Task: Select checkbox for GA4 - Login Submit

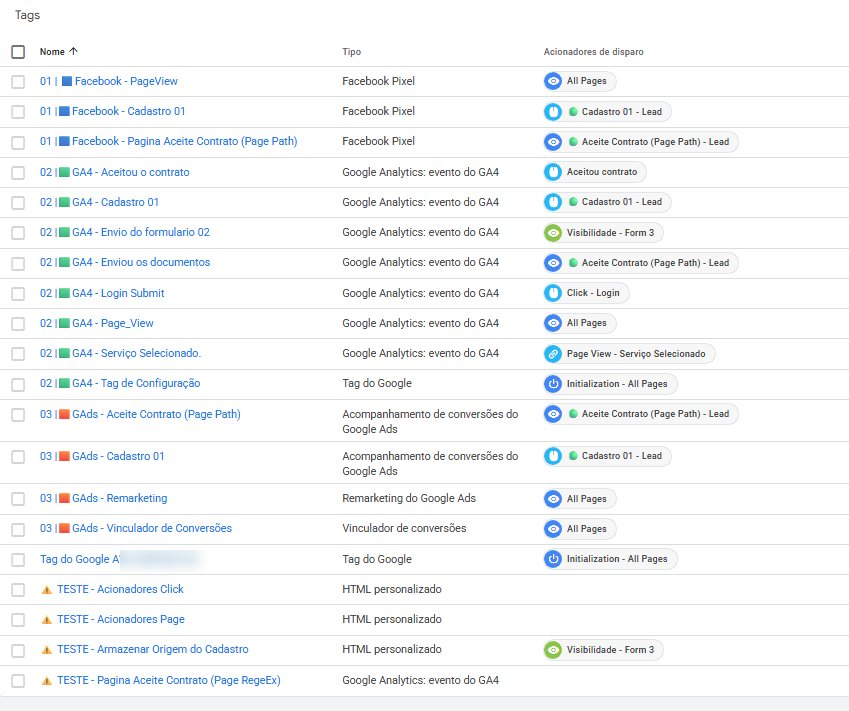Action: tap(18, 293)
